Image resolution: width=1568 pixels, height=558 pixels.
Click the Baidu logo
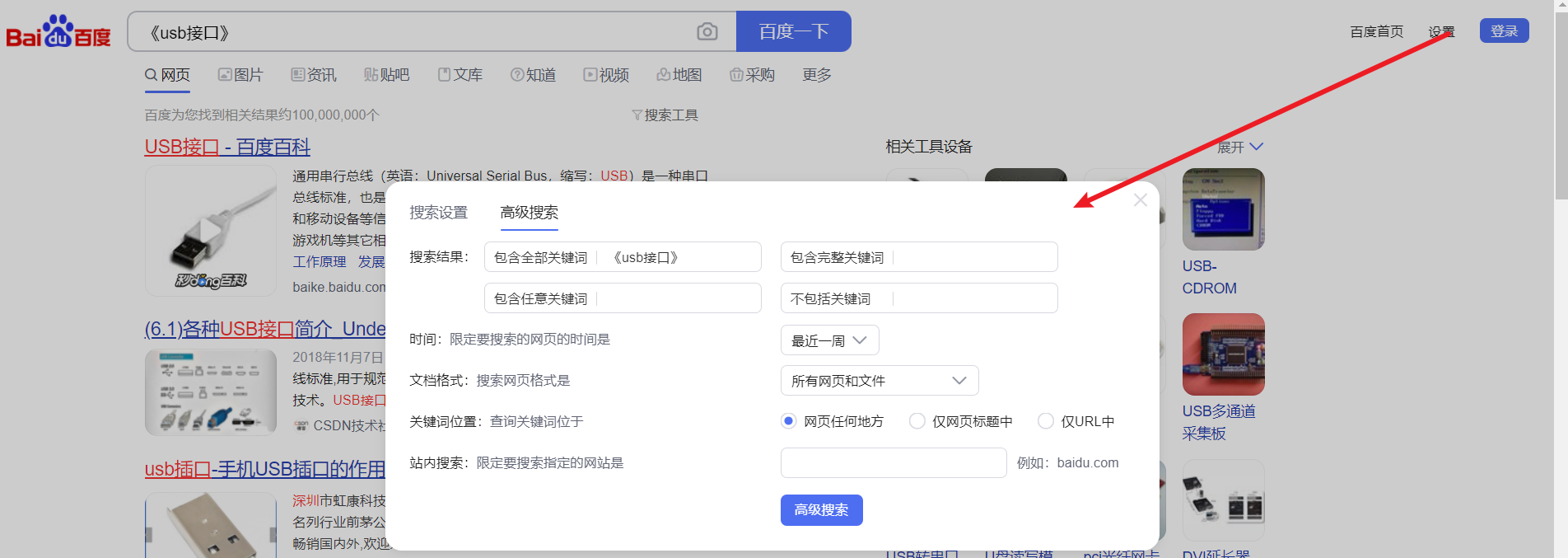click(58, 31)
